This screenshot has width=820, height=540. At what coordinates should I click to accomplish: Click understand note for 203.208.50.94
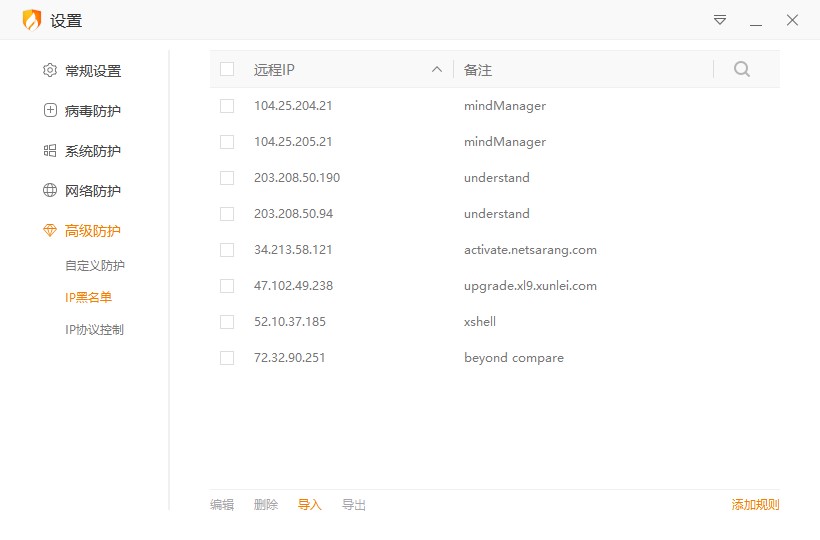tap(497, 214)
